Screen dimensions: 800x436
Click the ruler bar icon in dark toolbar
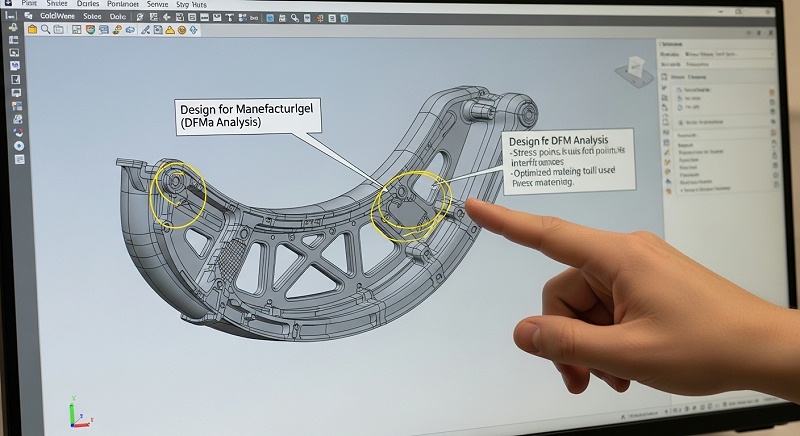pyautogui.click(x=204, y=17)
